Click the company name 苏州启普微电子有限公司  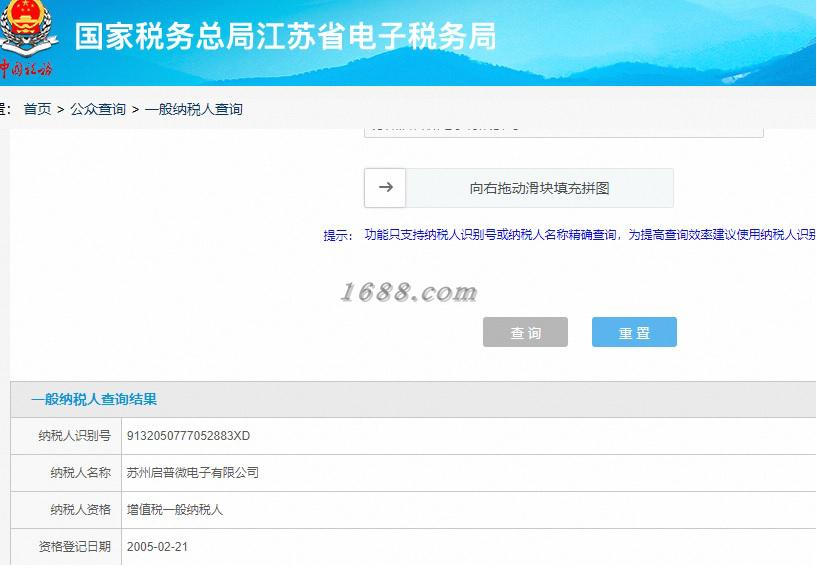(193, 473)
